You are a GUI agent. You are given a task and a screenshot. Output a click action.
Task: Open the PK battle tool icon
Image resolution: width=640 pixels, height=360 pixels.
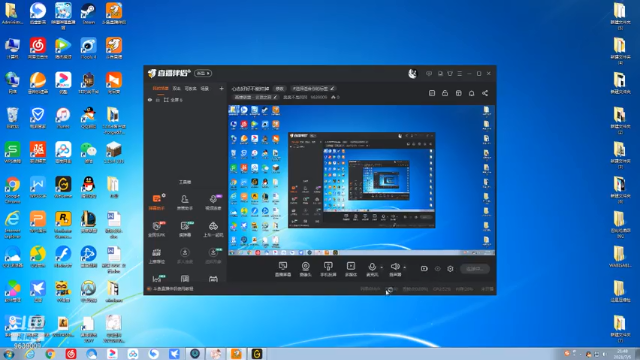click(157, 229)
